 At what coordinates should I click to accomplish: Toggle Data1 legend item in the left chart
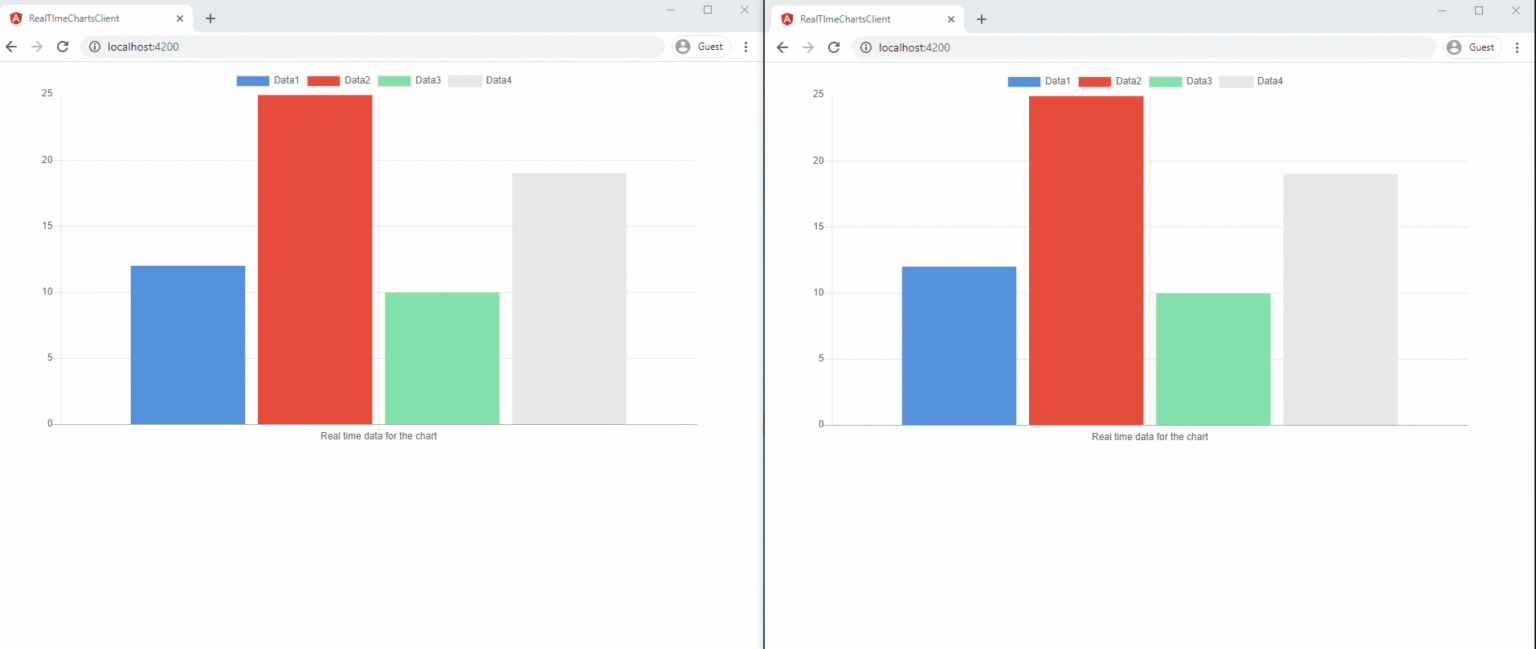[268, 80]
